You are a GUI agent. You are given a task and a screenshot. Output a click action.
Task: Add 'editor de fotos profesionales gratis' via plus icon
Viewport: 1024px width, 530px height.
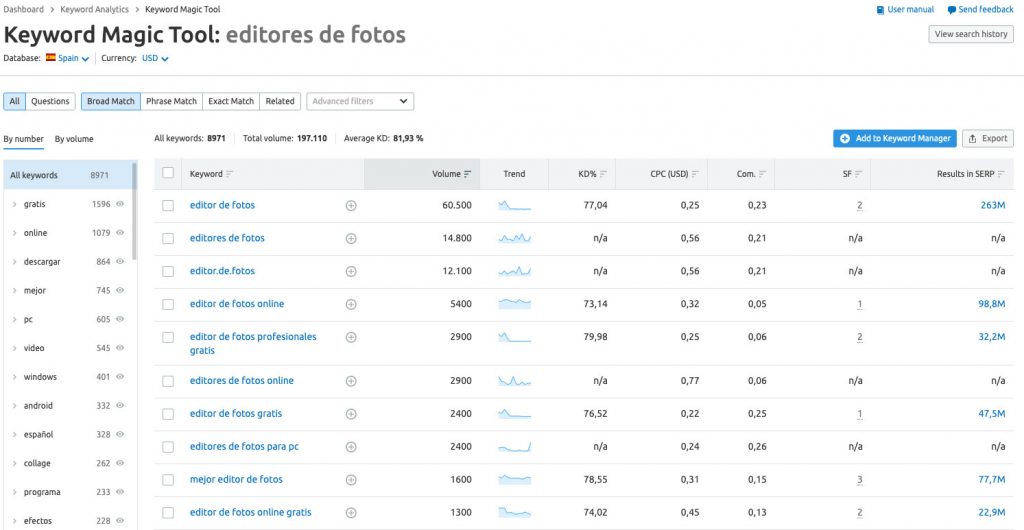(351, 337)
